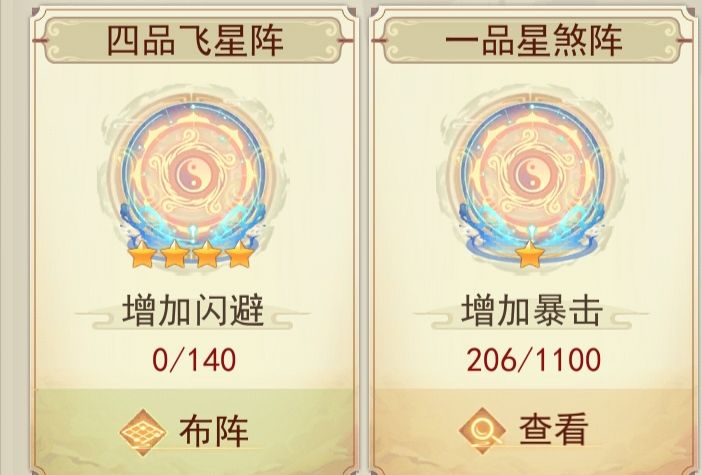Tap the 一品星煞阵 yin-yang formation emblem
702x475 pixels.
pos(531,178)
